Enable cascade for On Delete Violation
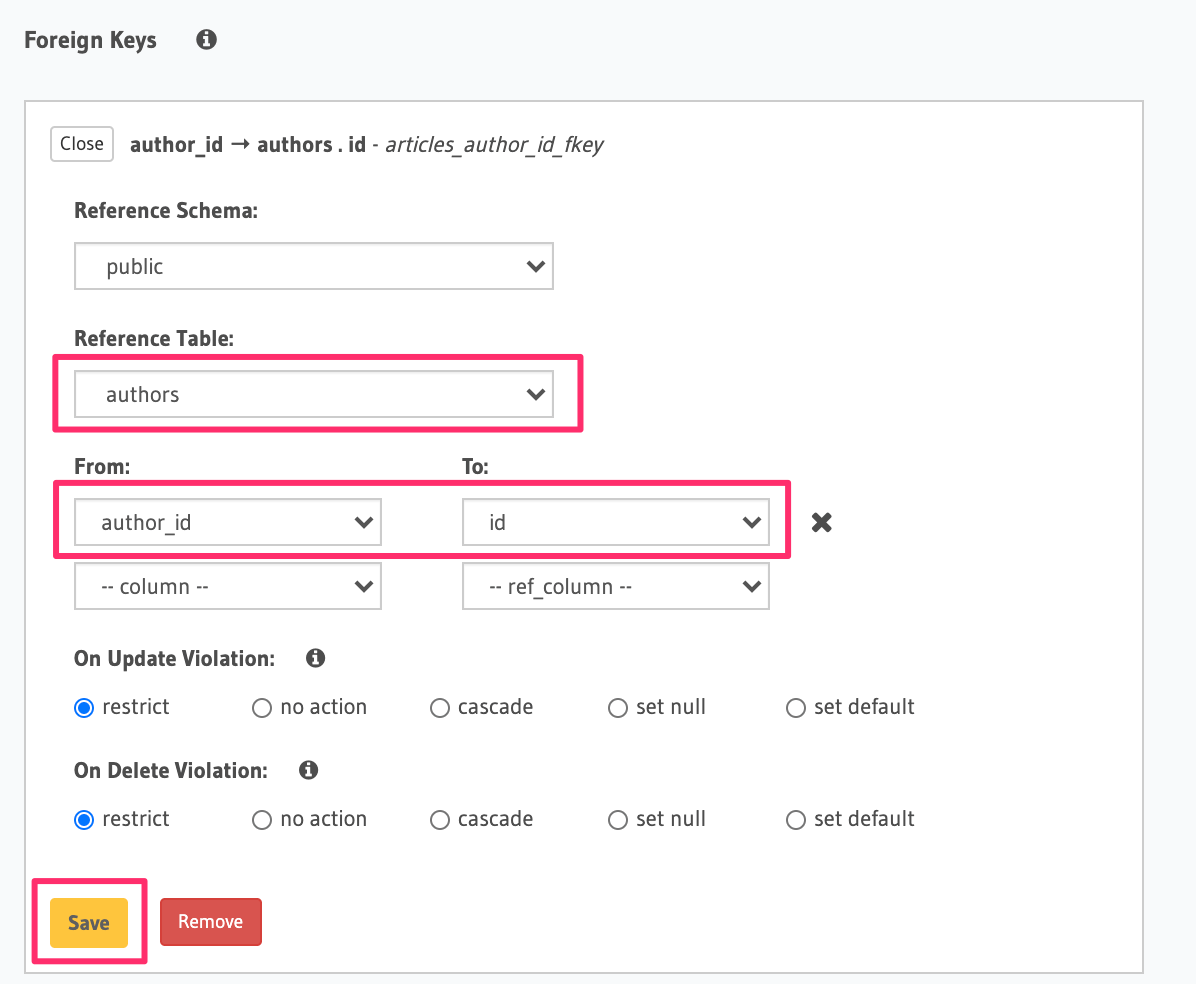The height and width of the screenshot is (984, 1196). [440, 819]
